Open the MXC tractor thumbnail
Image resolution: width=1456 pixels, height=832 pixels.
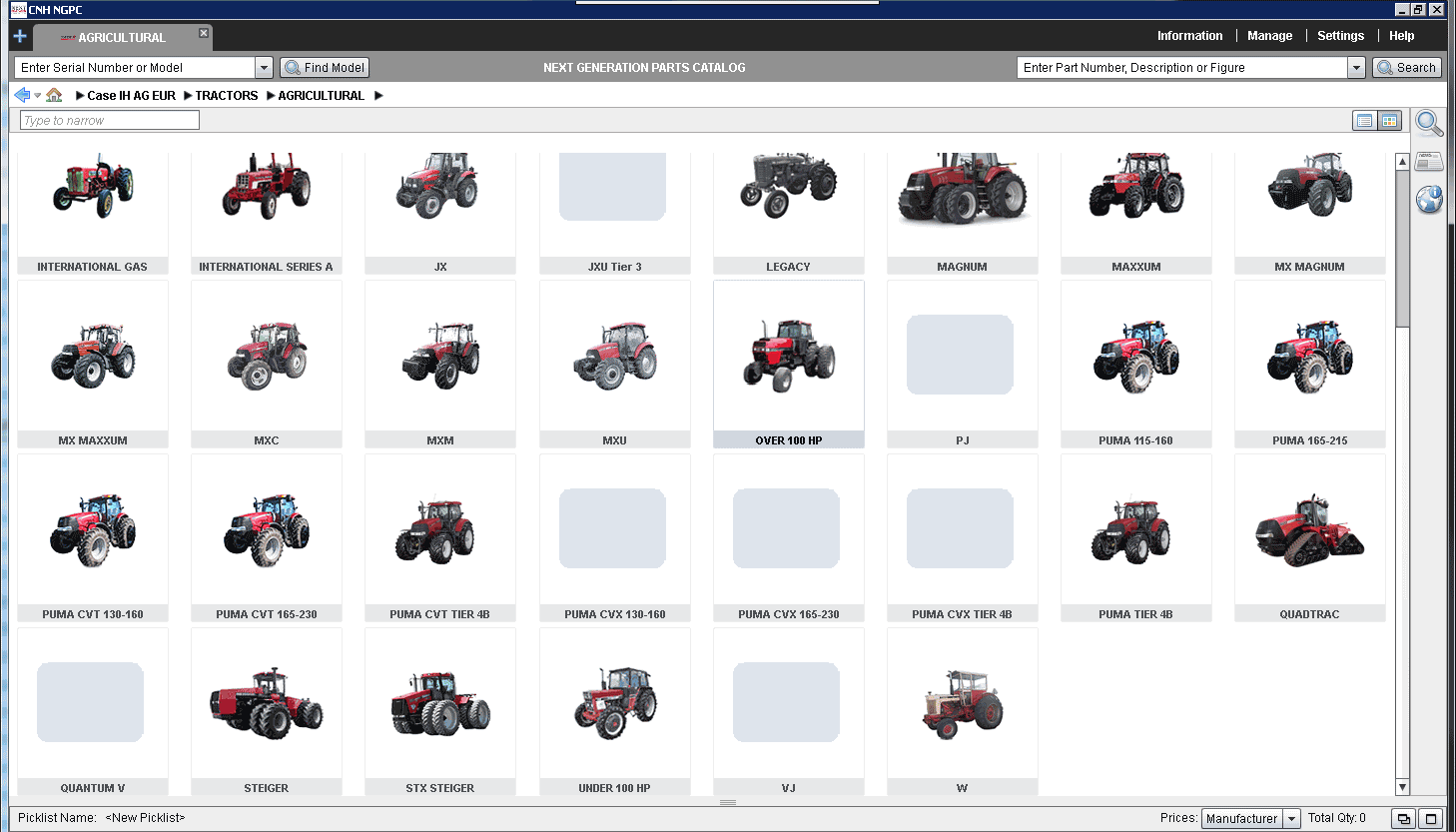point(267,365)
